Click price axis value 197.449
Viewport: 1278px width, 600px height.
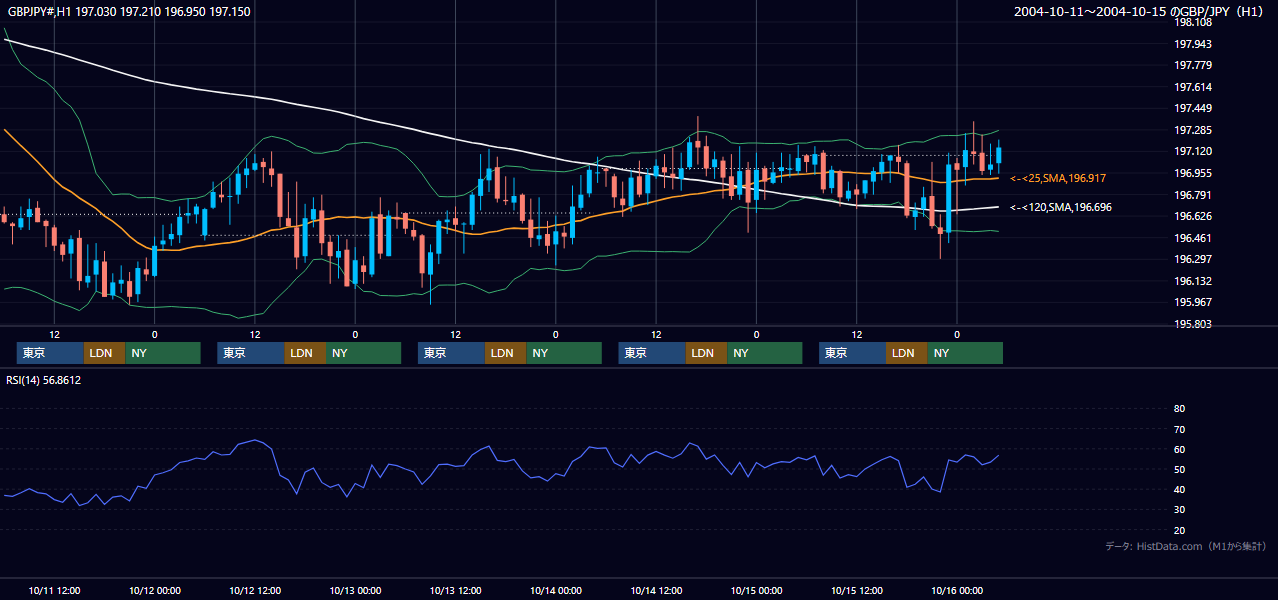(1192, 108)
